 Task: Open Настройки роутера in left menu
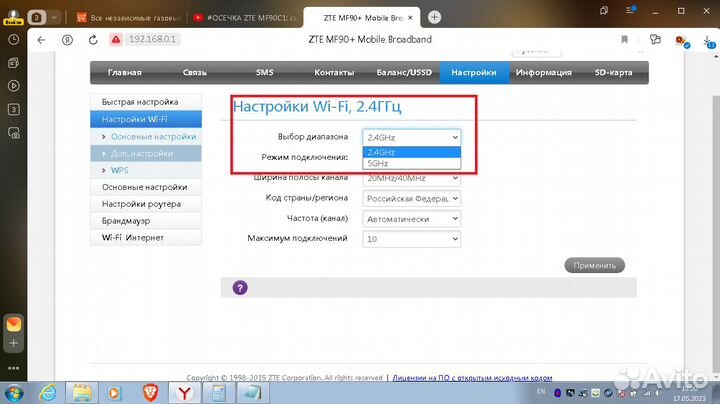[x=146, y=204]
